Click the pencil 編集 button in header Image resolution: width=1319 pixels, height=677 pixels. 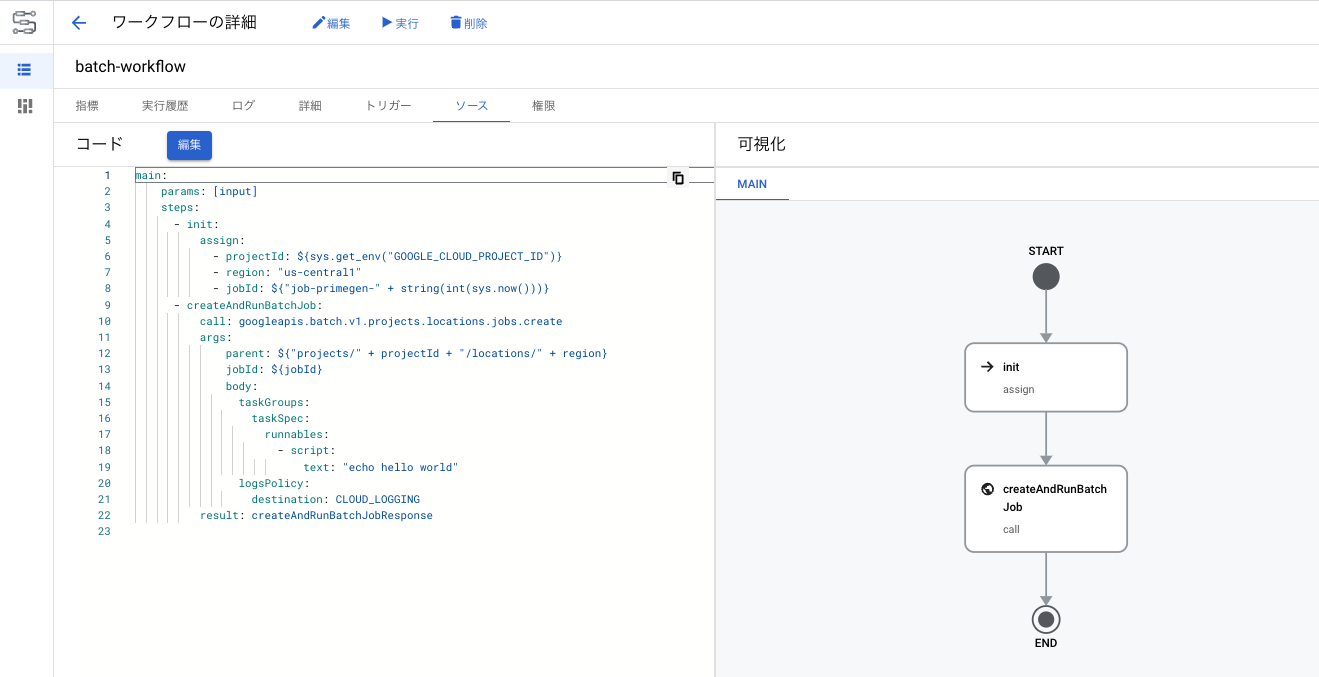(x=331, y=23)
